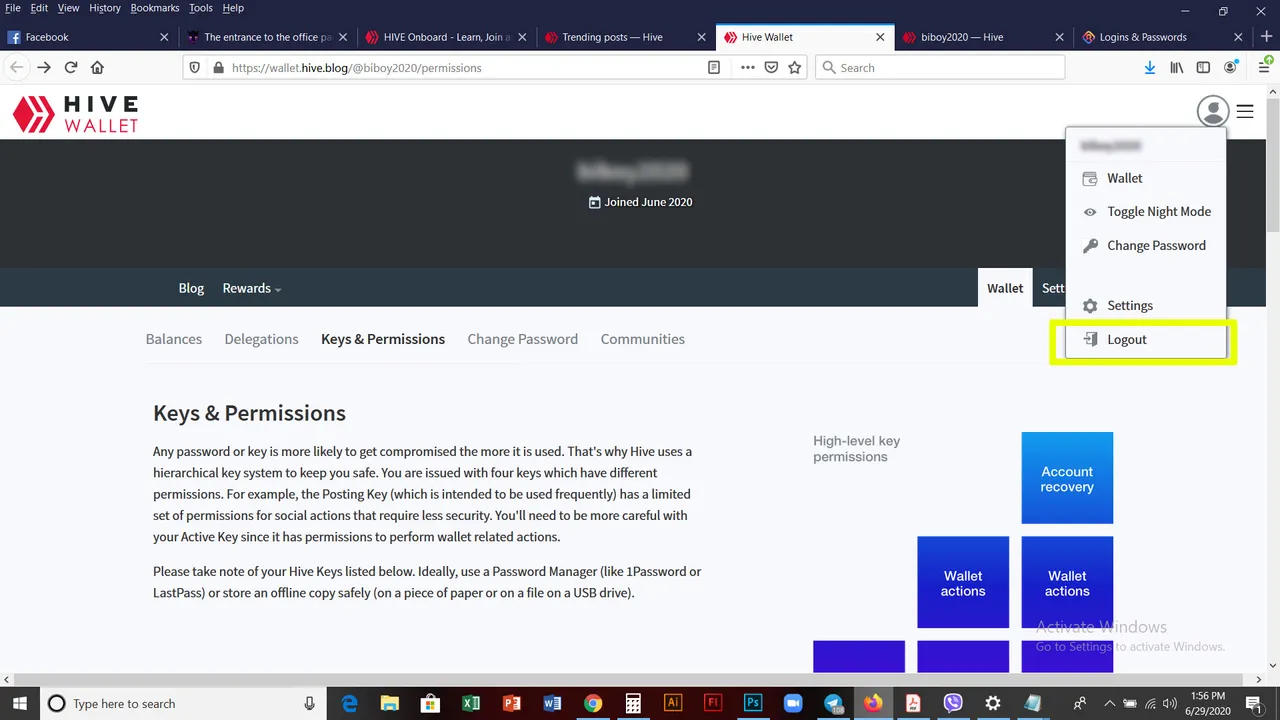Image resolution: width=1280 pixels, height=720 pixels.
Task: Open the Firefox library icon
Action: [1177, 68]
